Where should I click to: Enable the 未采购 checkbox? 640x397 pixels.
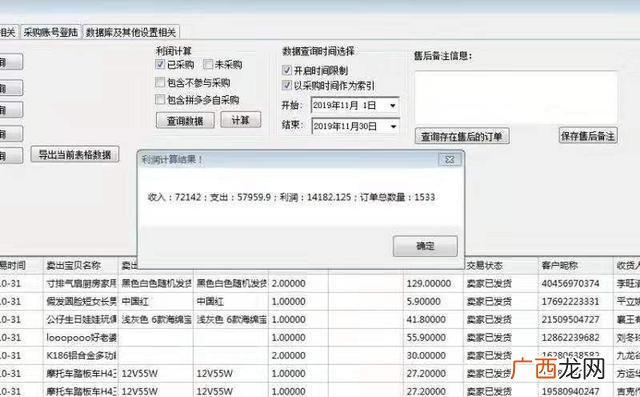(x=208, y=64)
